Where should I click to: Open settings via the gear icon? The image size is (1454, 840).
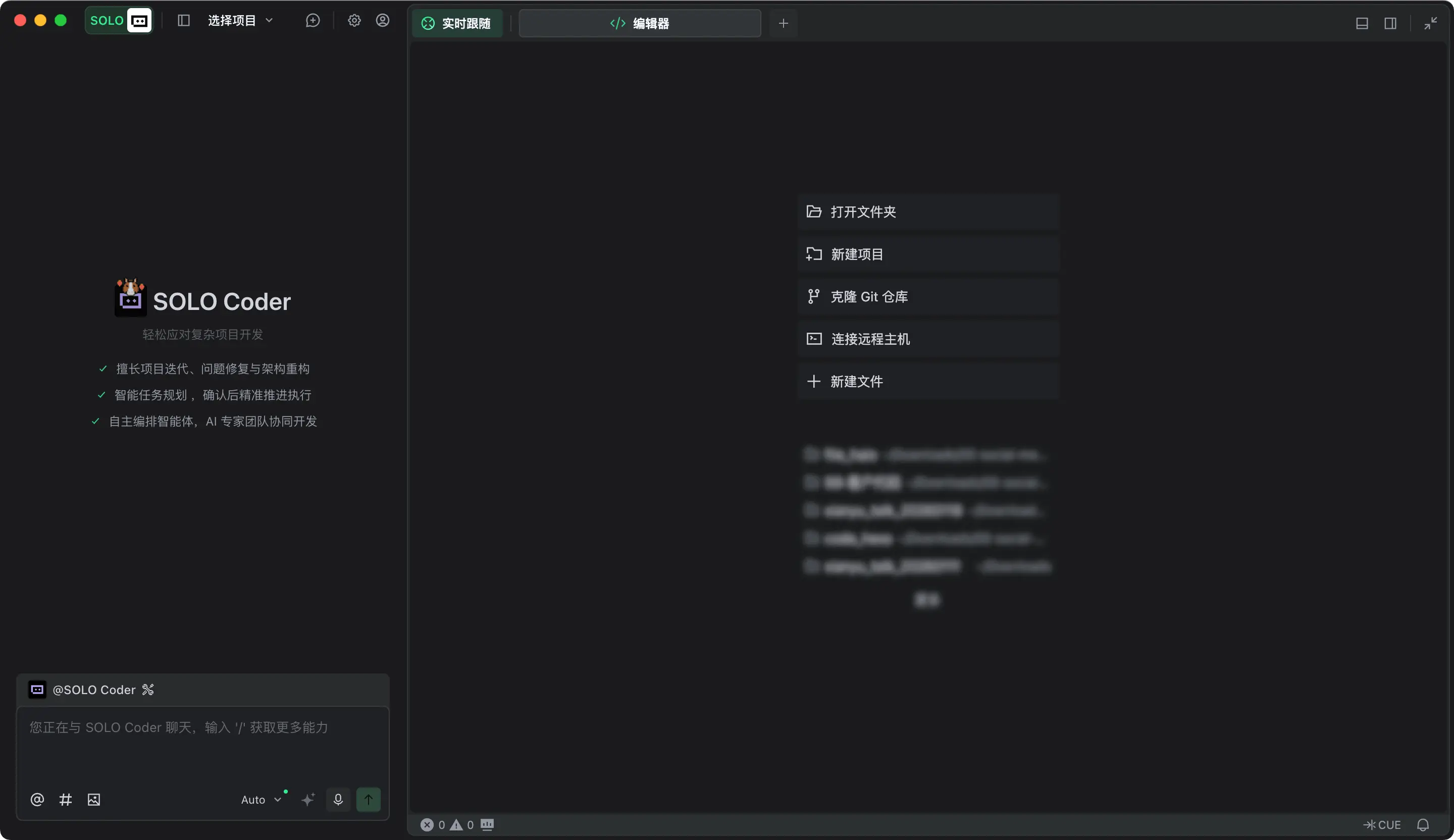[354, 21]
